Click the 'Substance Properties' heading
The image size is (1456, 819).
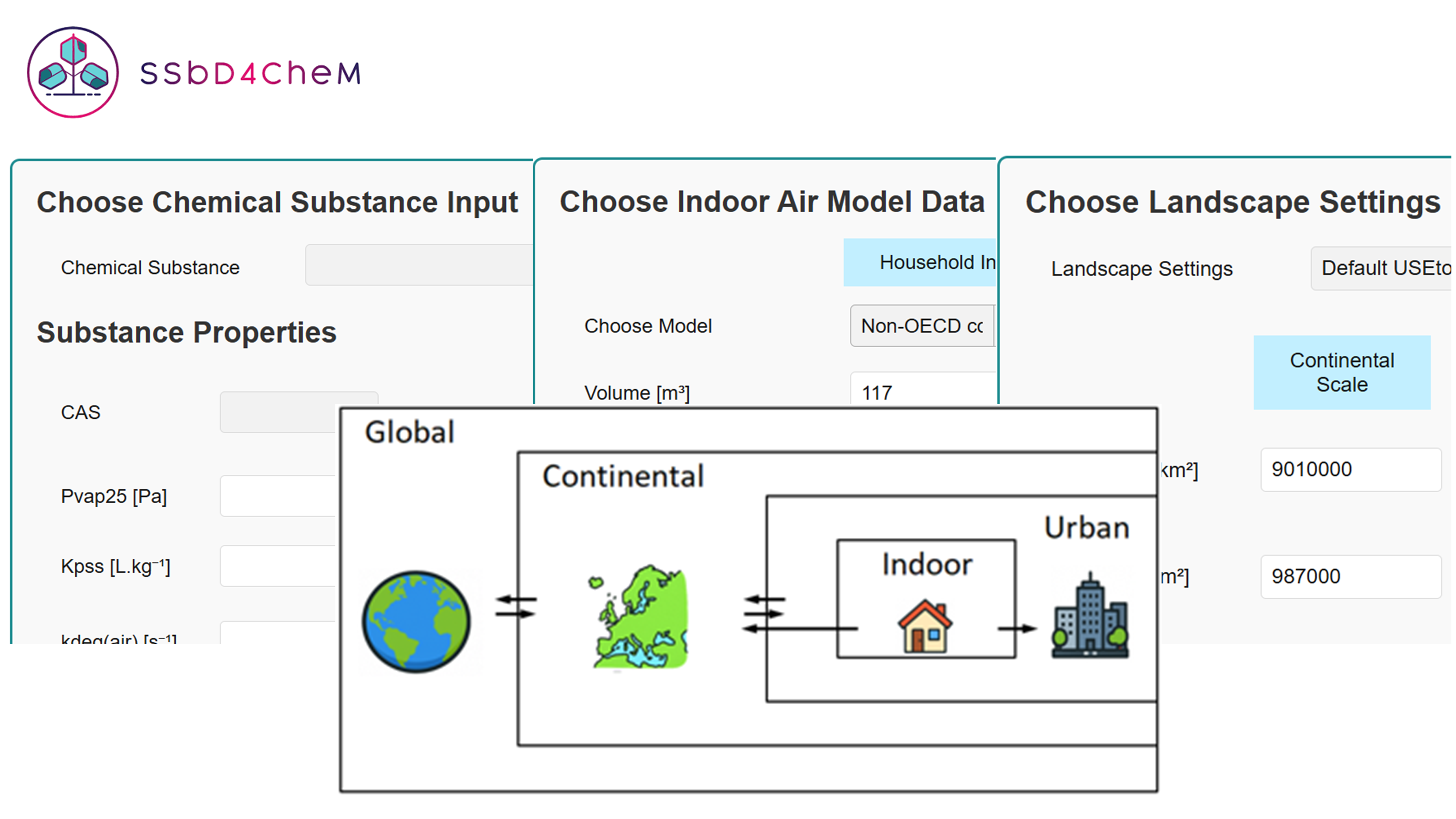(x=187, y=332)
